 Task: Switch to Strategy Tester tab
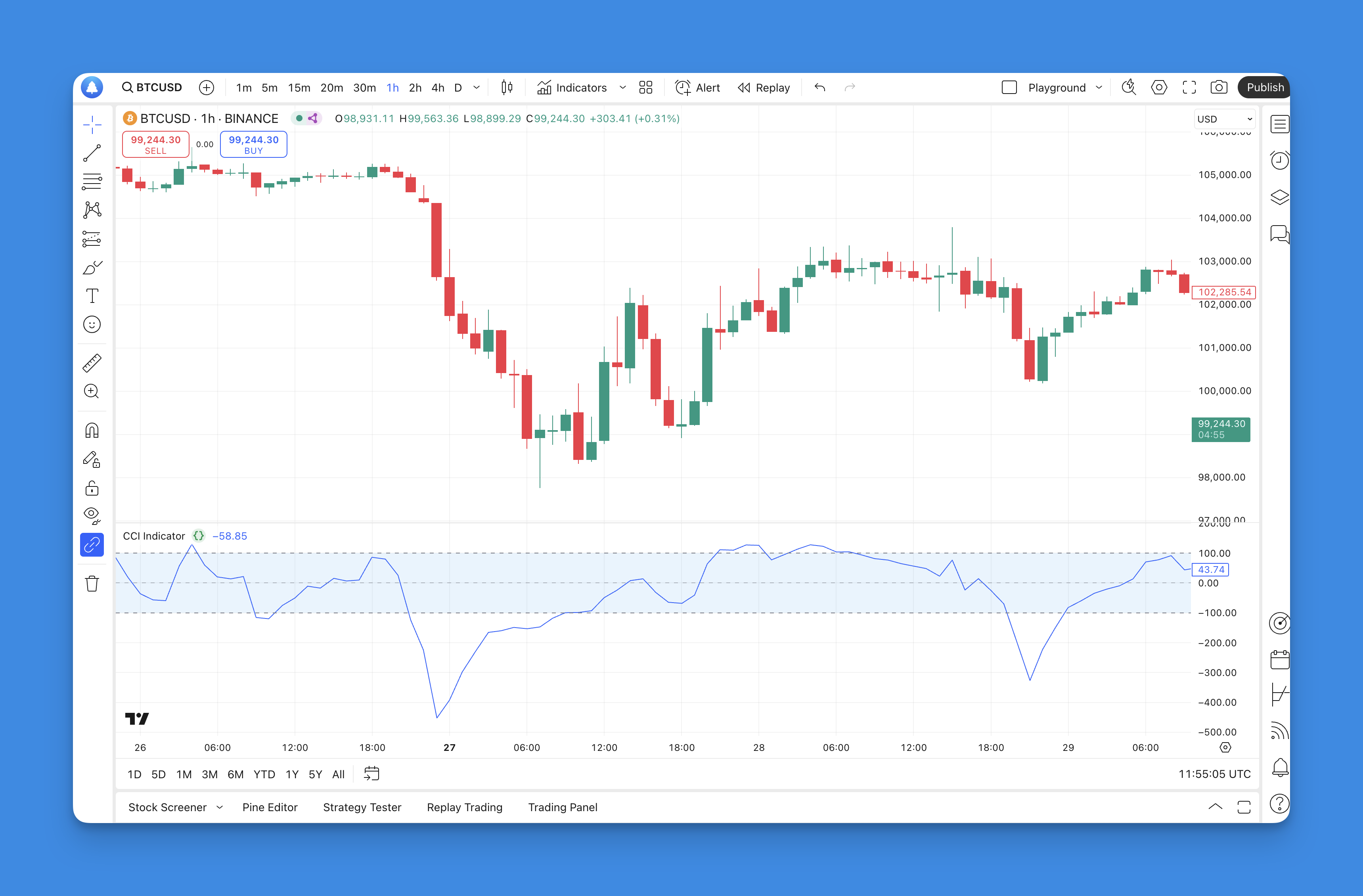[362, 807]
